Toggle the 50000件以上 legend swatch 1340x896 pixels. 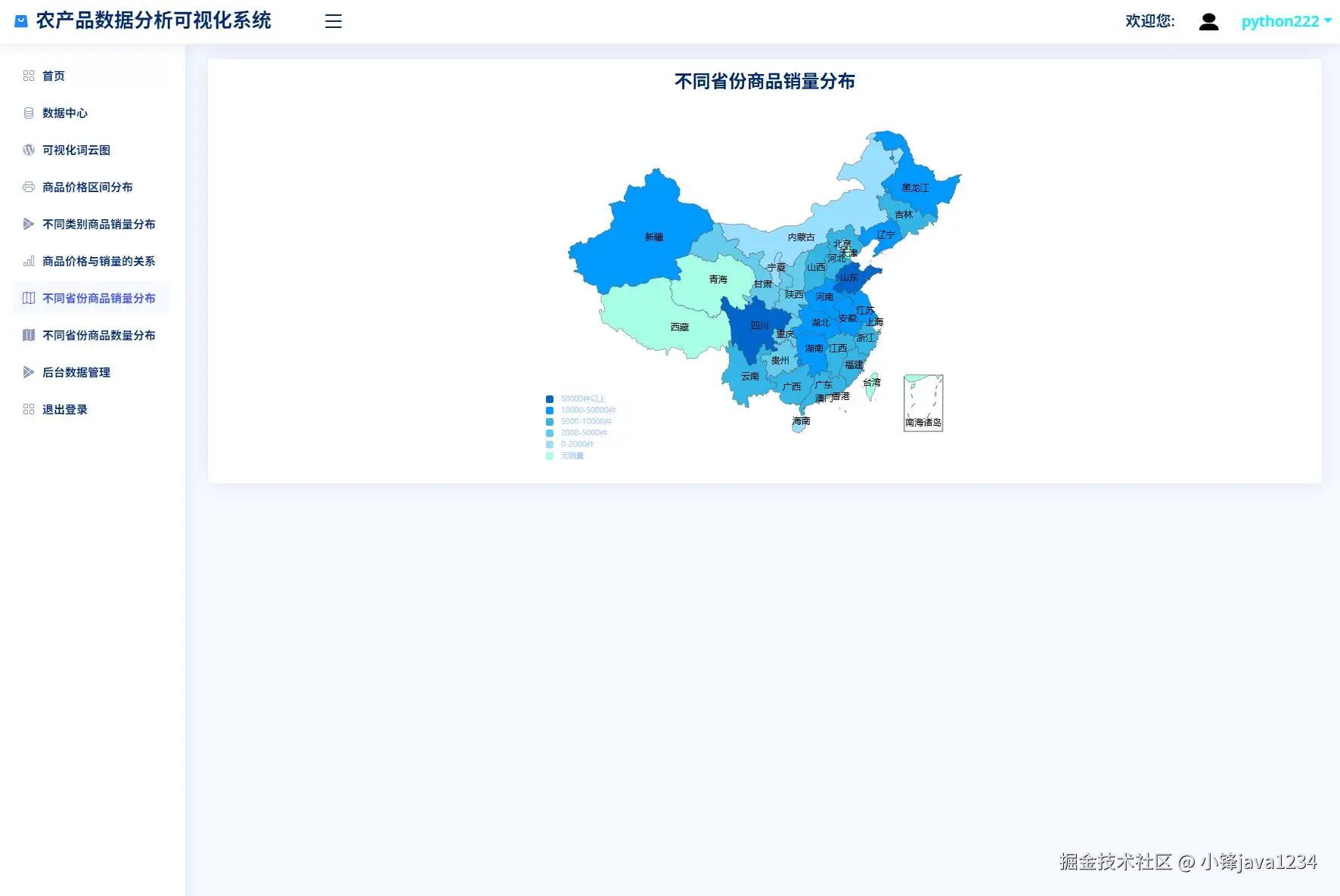[550, 399]
